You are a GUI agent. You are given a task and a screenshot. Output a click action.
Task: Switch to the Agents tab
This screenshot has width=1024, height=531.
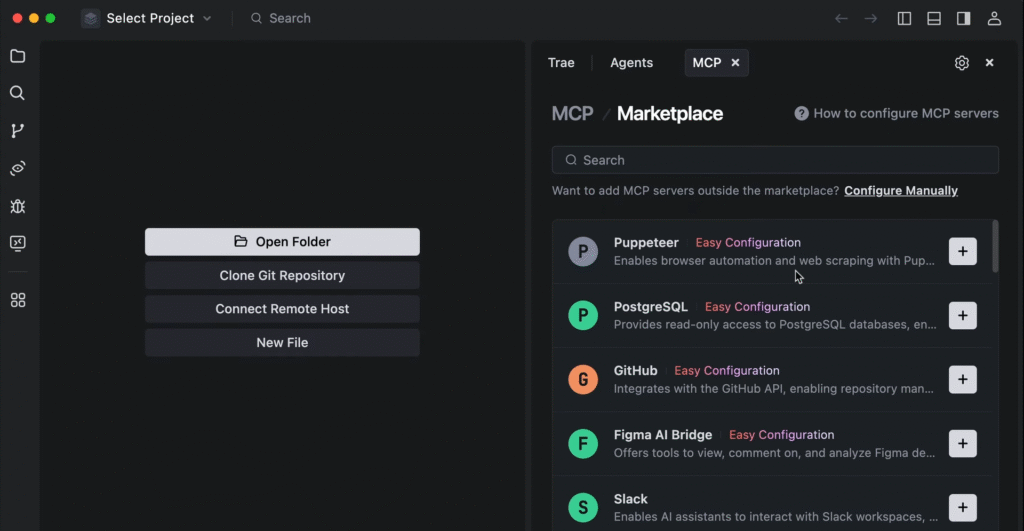[x=632, y=63]
